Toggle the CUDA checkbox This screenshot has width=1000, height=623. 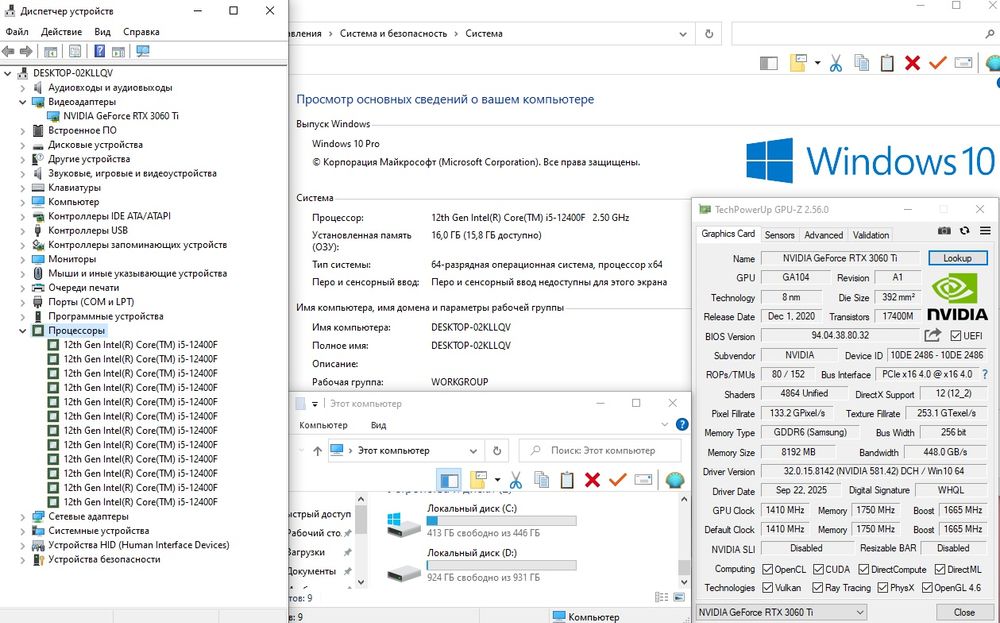click(x=818, y=569)
